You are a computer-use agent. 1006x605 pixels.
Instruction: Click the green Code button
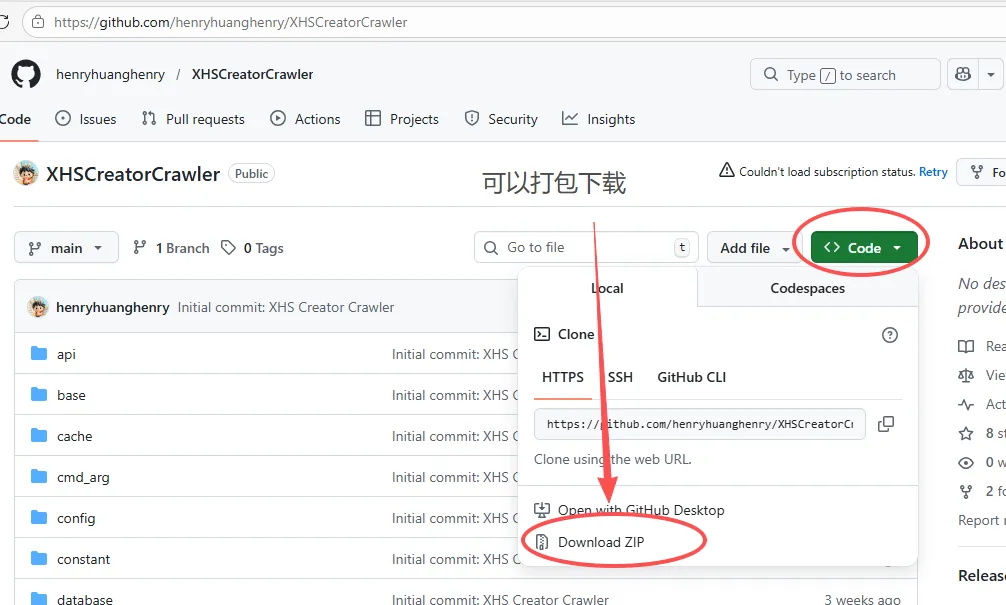click(x=864, y=248)
